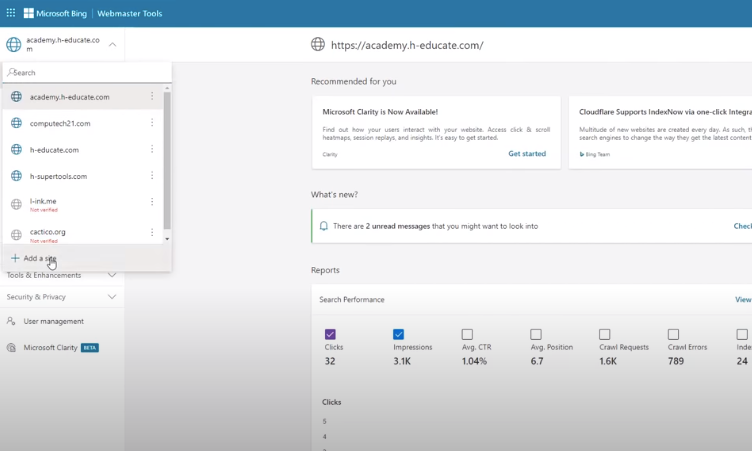752x451 pixels.
Task: Click the User management icon
Action: [x=12, y=321]
